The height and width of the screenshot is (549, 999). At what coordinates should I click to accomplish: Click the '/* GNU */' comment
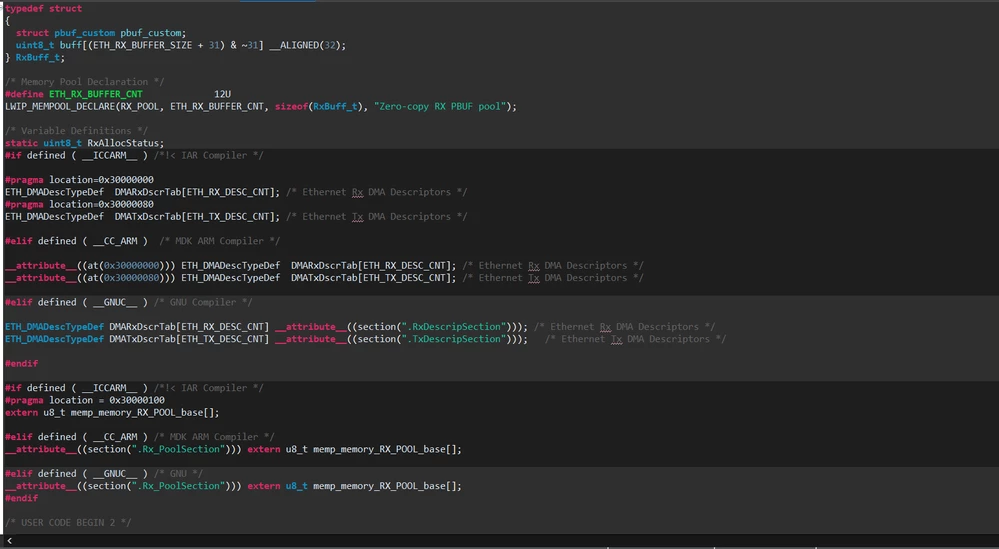[178, 474]
